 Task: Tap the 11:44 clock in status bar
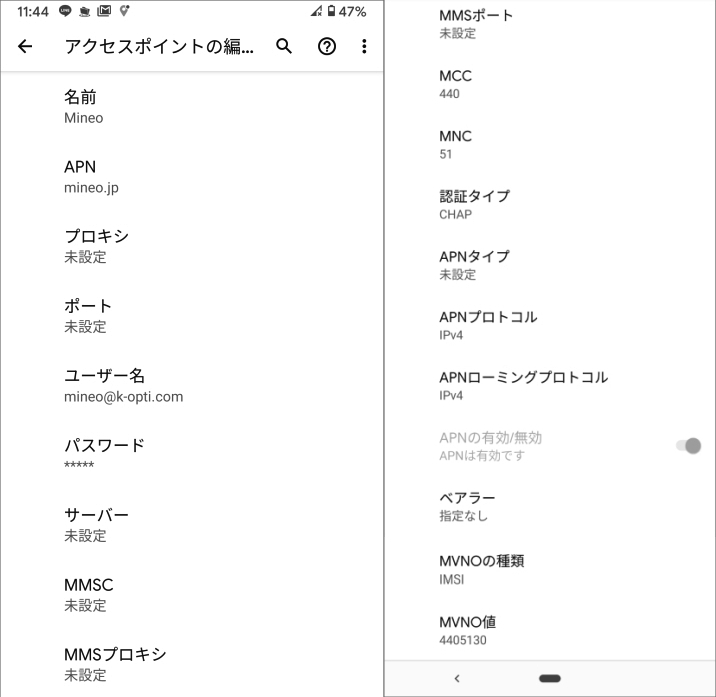pos(32,11)
